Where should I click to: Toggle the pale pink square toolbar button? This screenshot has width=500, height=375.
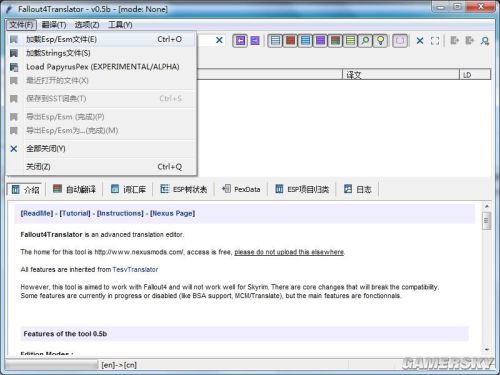400,41
